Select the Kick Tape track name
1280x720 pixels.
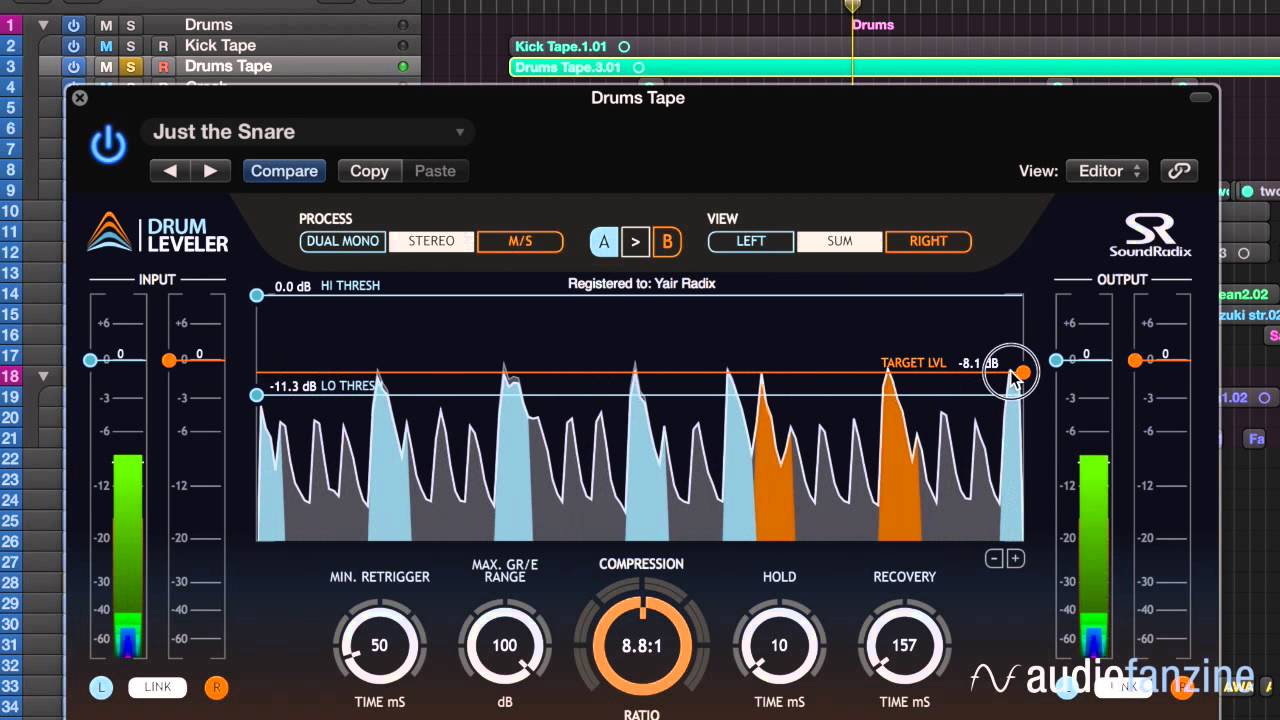[220, 46]
